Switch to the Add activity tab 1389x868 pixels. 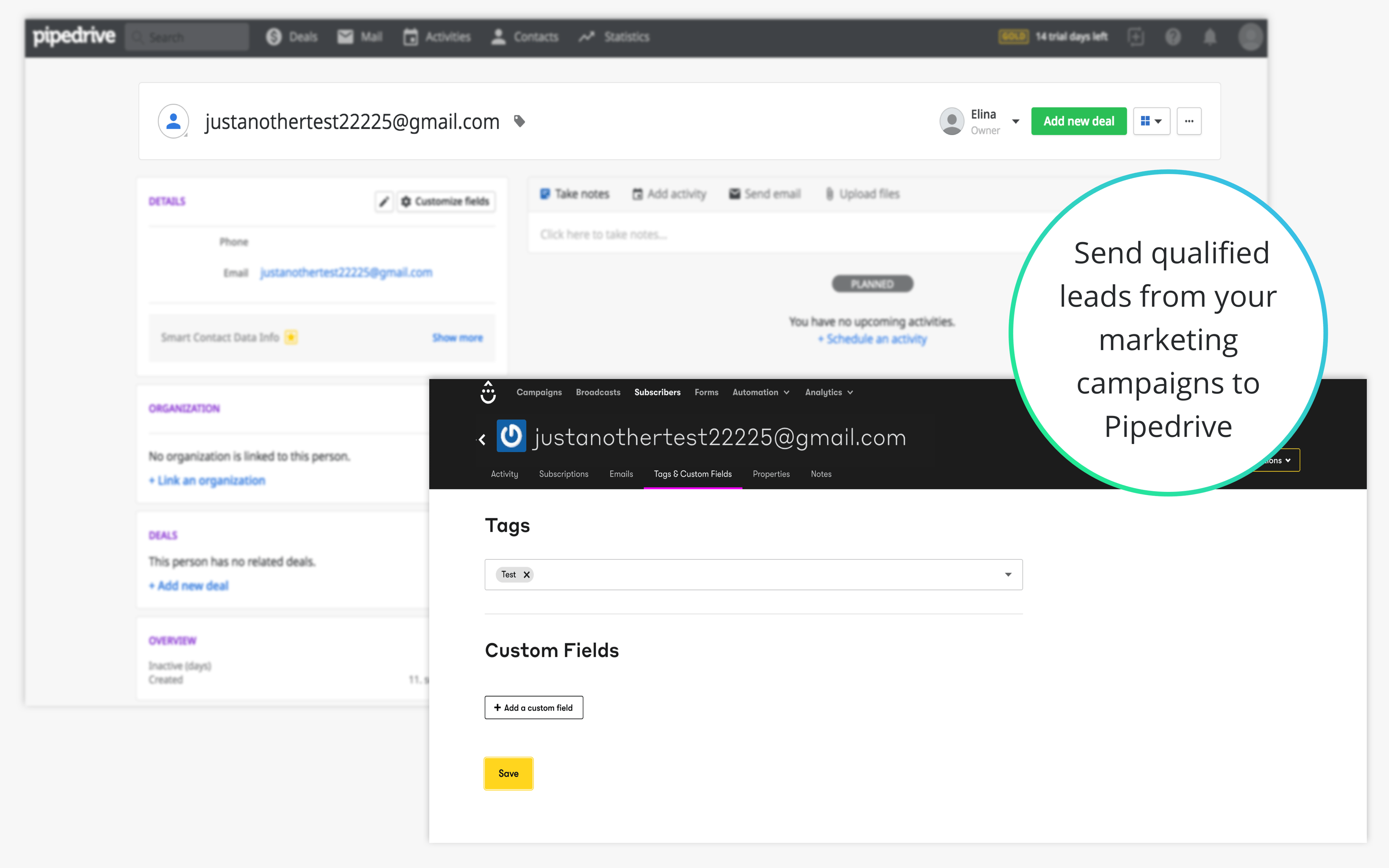pyautogui.click(x=669, y=194)
